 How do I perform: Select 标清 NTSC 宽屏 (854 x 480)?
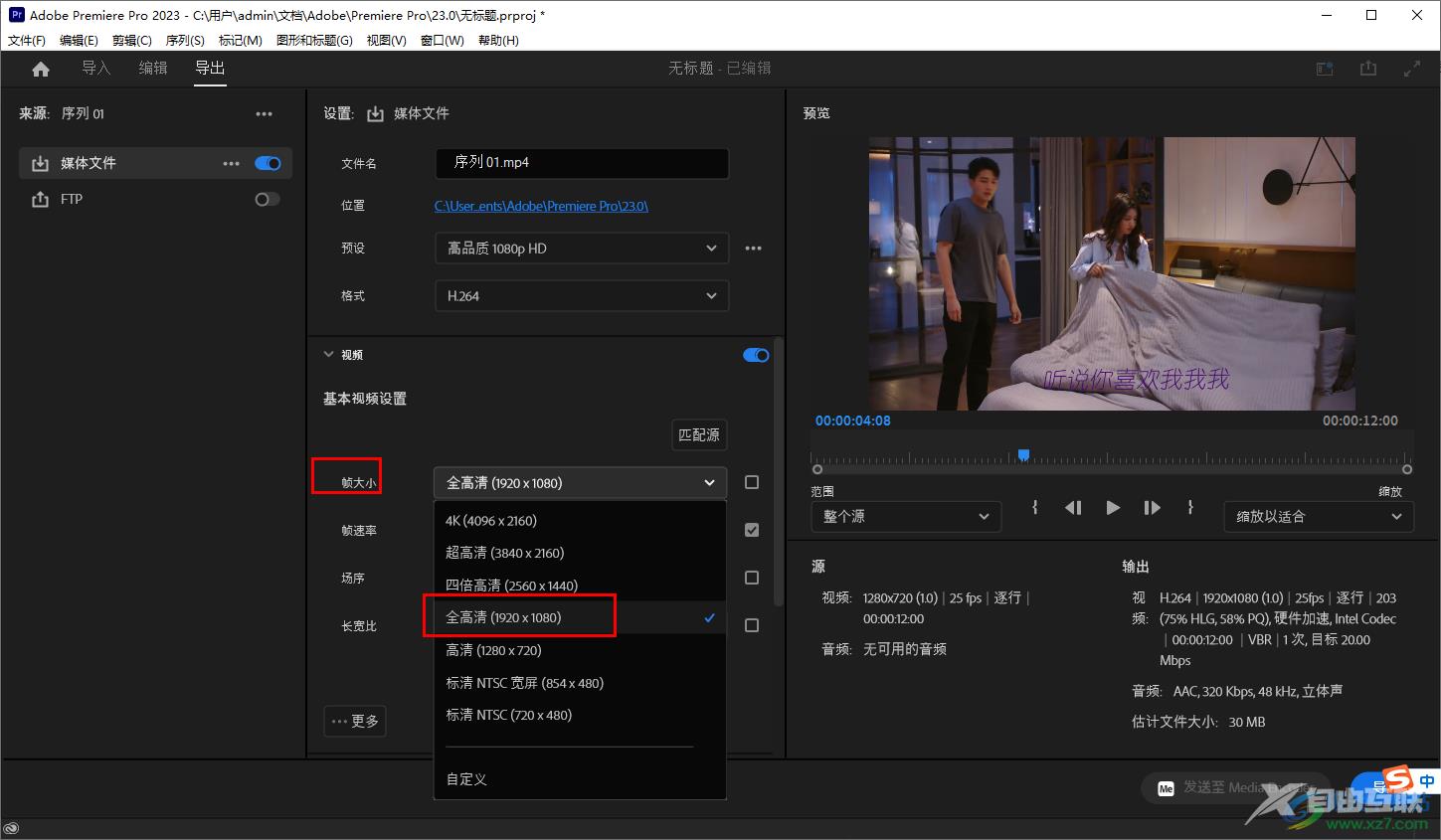[x=581, y=683]
